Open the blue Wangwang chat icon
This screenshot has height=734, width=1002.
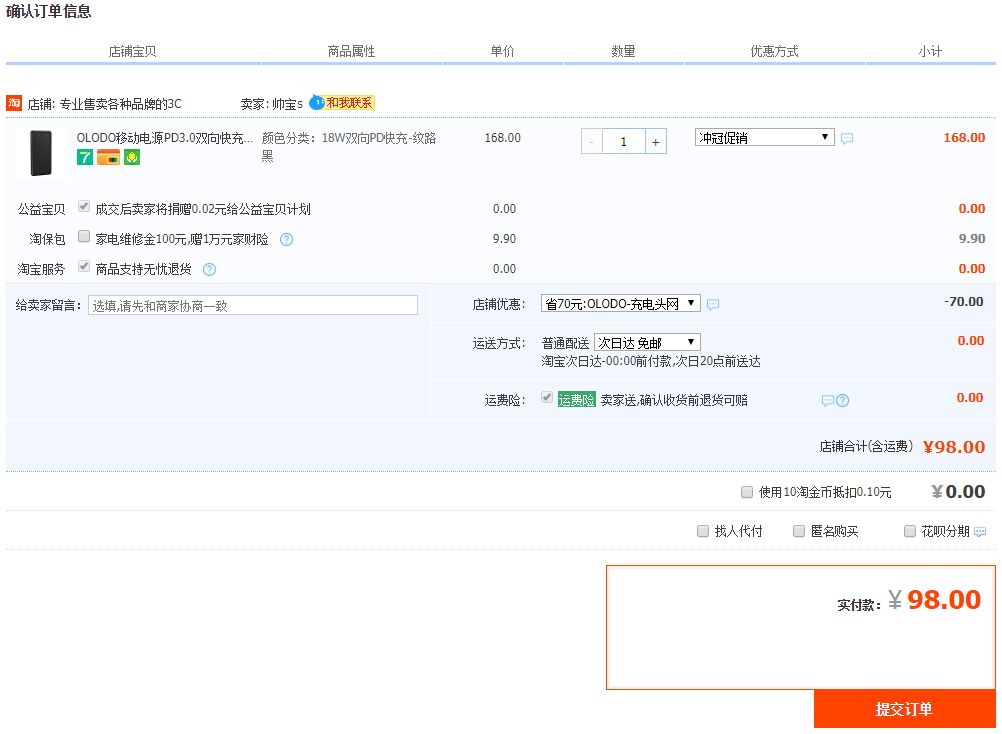[316, 102]
